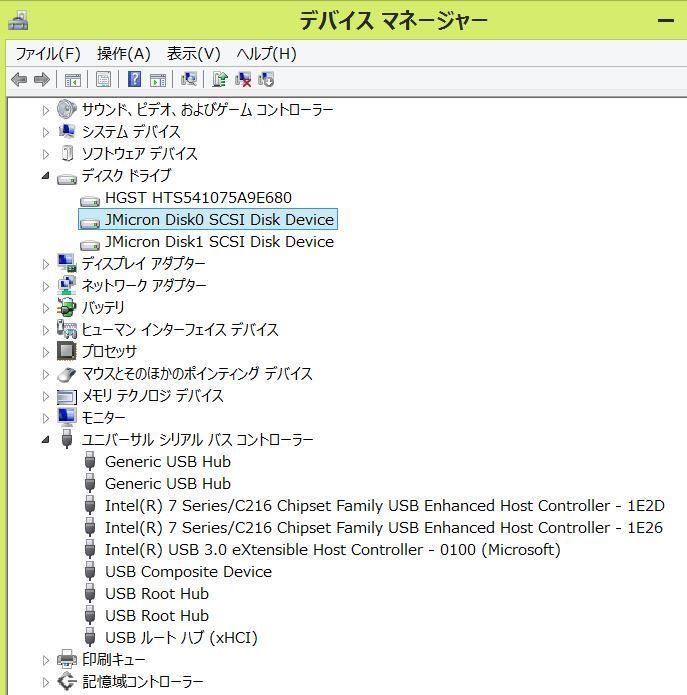Collapse the ユニバーサル シリアル バス コントローラー node
Screen dimensions: 687x695
[45, 440]
